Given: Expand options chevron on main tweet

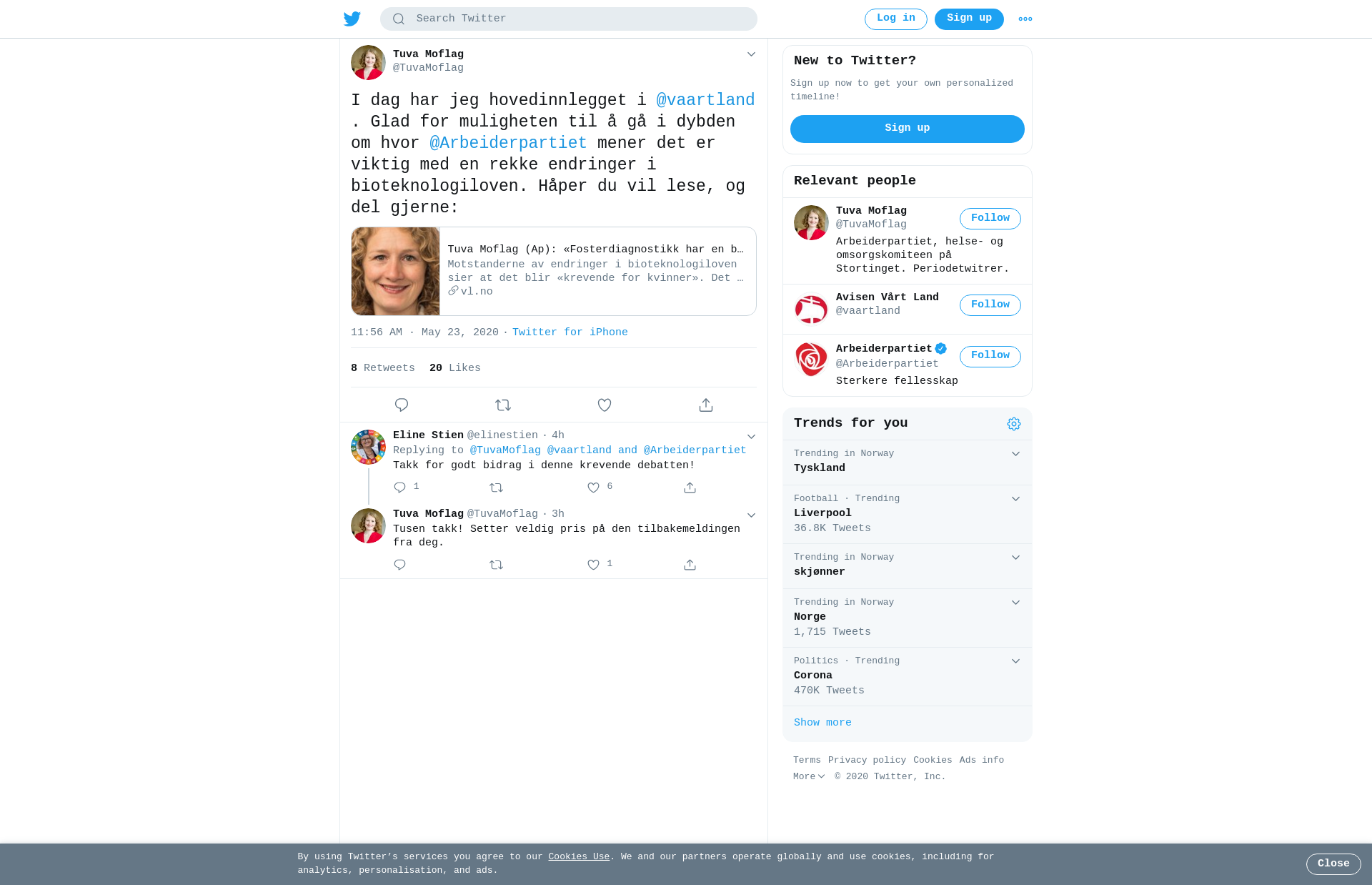Looking at the screenshot, I should (751, 54).
